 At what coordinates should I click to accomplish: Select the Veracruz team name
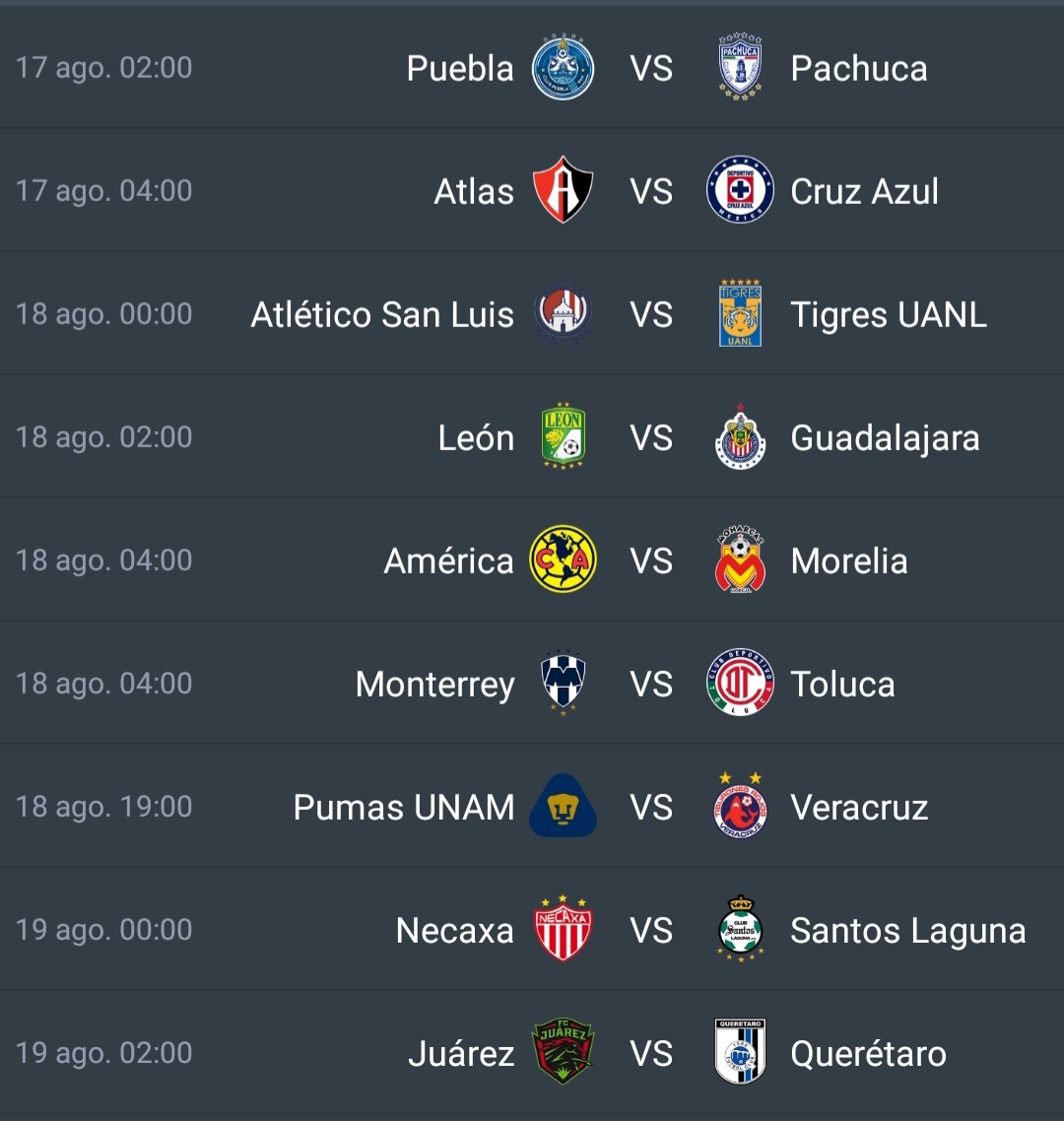click(859, 807)
